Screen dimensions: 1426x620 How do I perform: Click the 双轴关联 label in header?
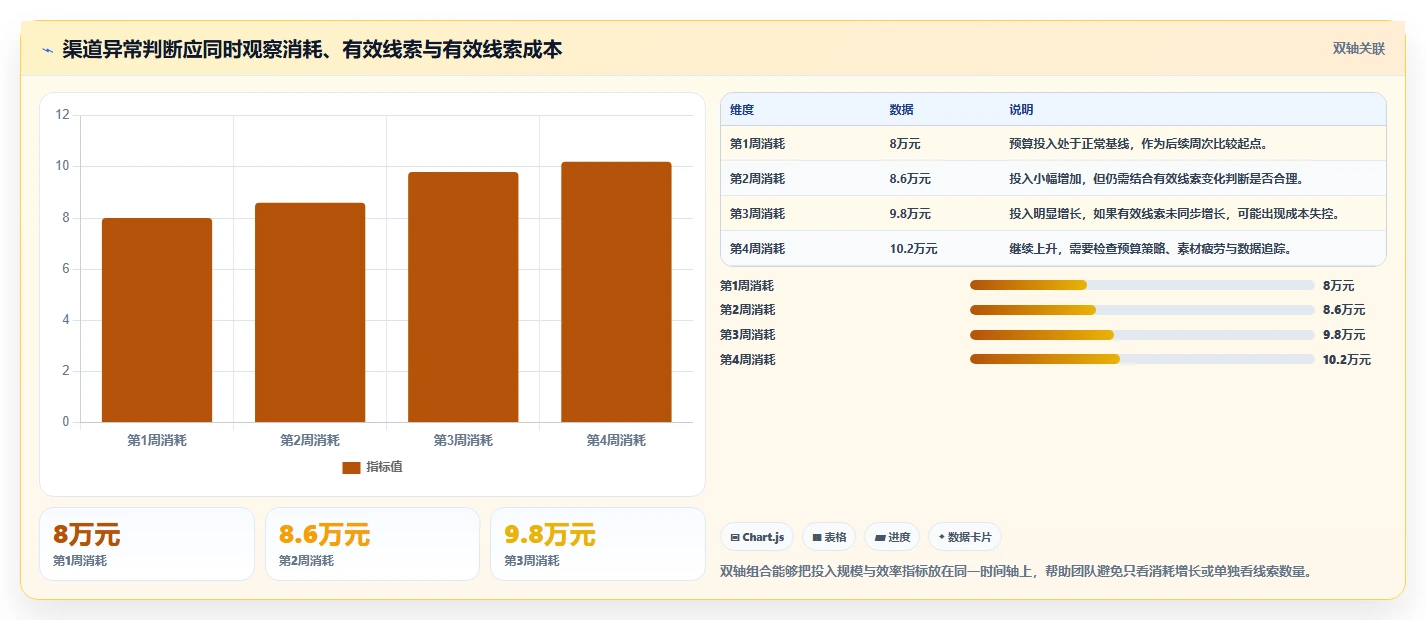(x=1359, y=49)
